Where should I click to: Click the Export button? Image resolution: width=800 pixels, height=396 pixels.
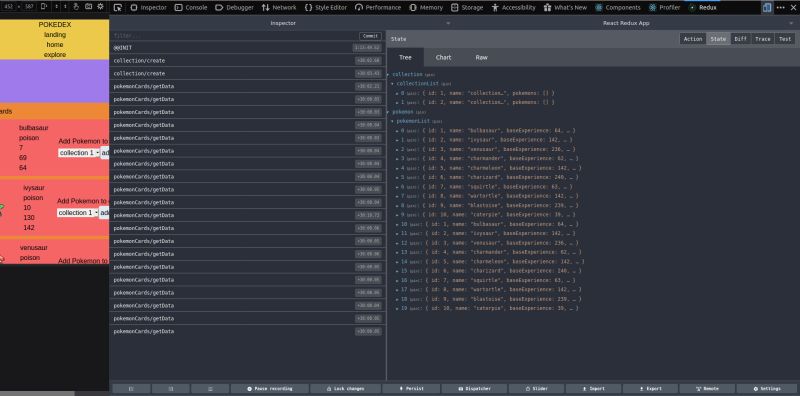(x=651, y=389)
